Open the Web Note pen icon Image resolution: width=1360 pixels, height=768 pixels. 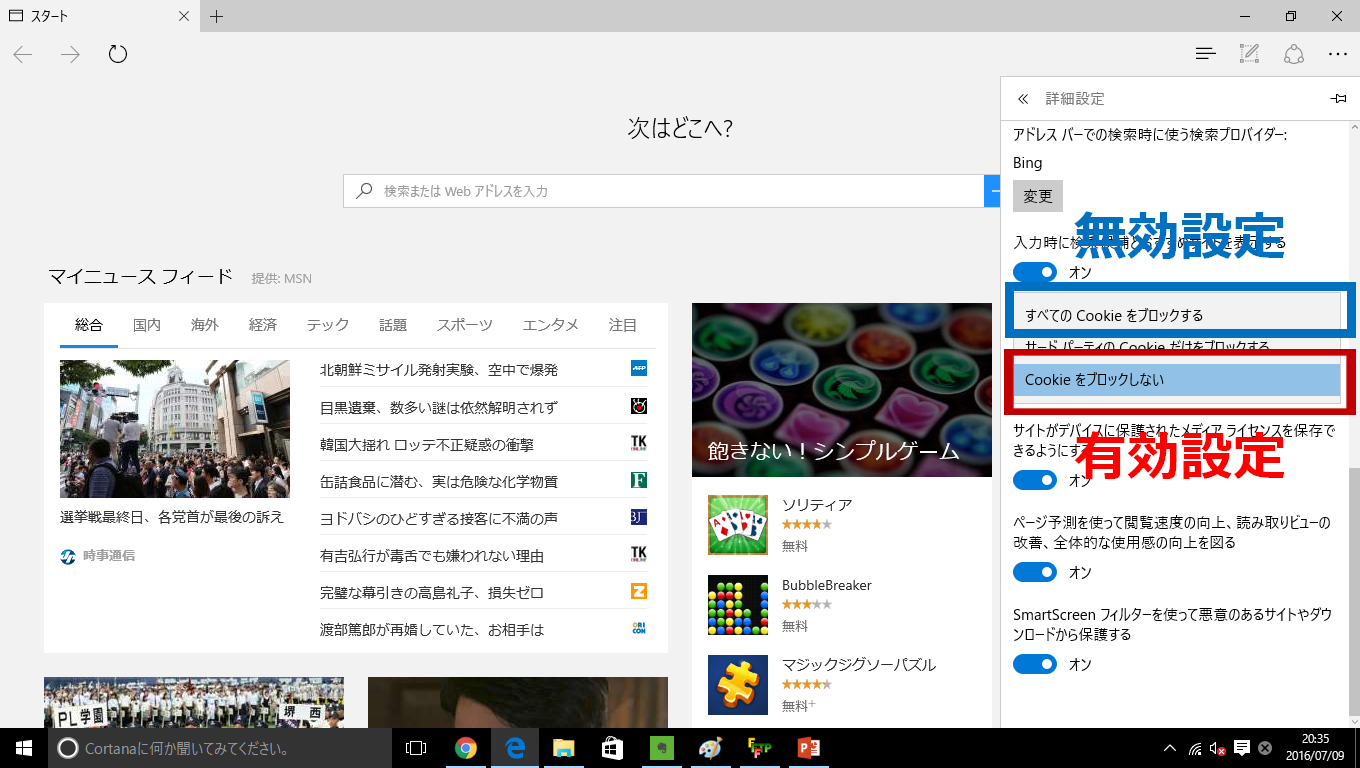[x=1249, y=54]
